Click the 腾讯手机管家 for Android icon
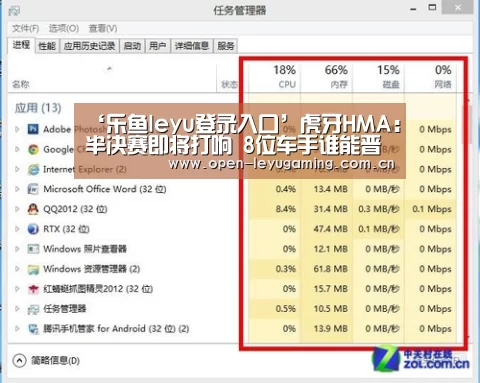The image size is (480, 383). tap(33, 329)
